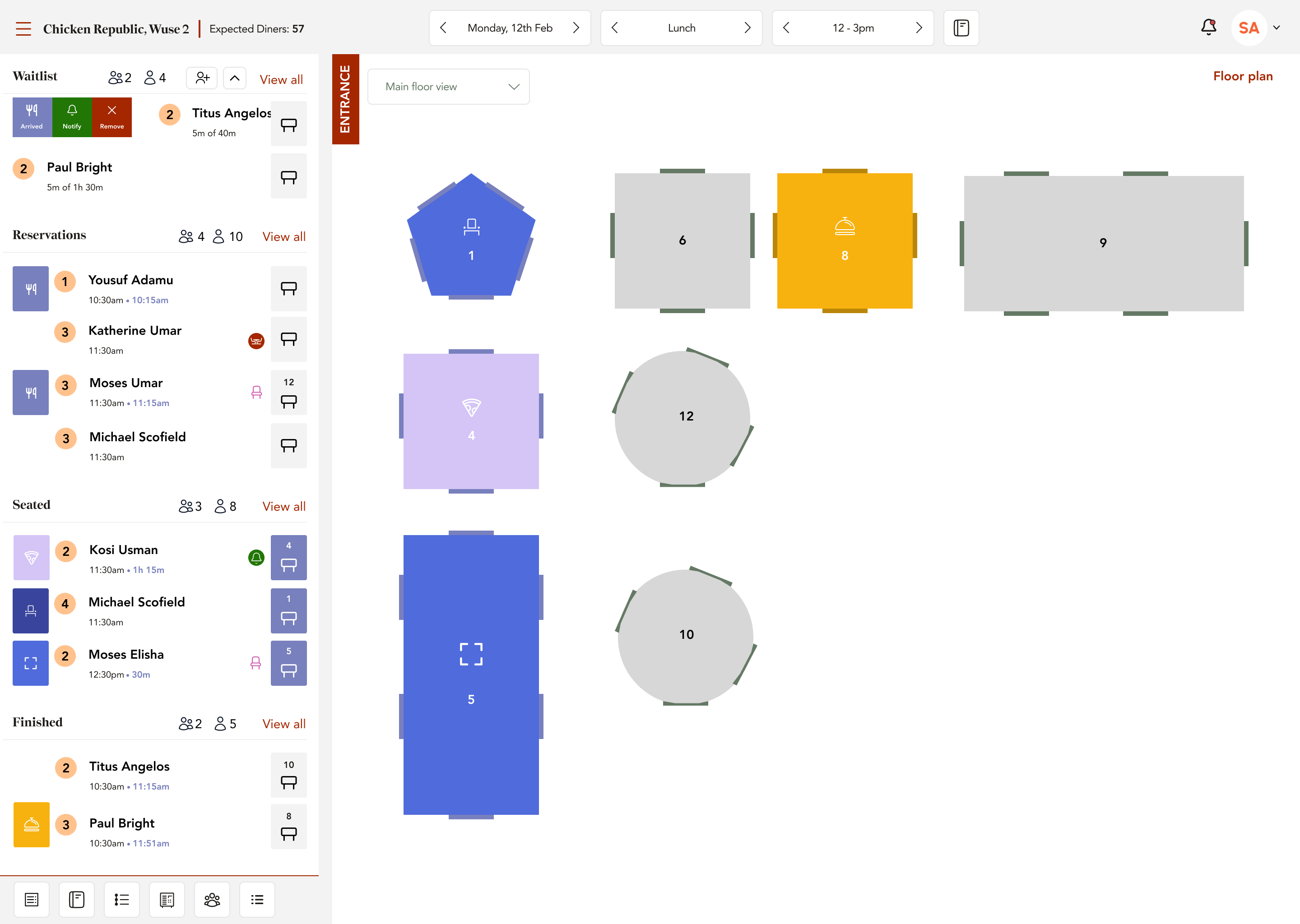Advance to the next time slot after 12 - 3pm
Viewport: 1300px width, 924px height.
tap(919, 28)
